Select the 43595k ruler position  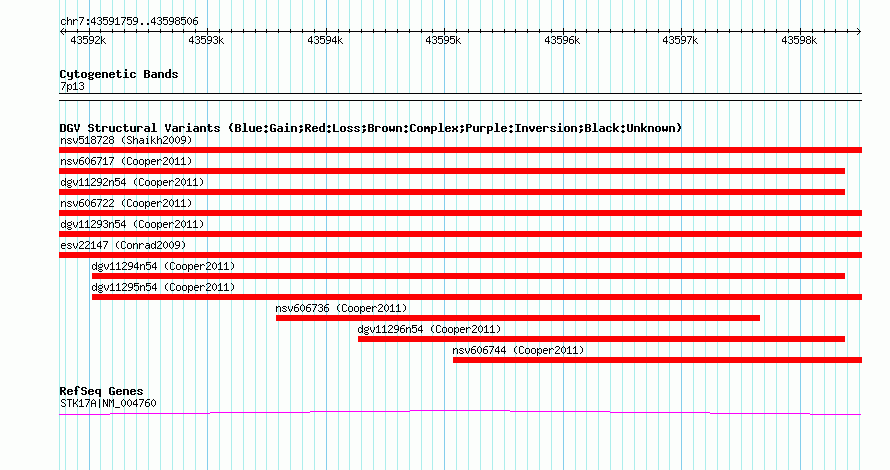point(443,40)
